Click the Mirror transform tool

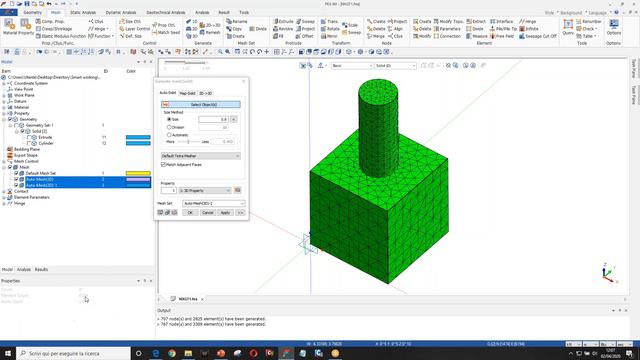pyautogui.click(x=329, y=36)
